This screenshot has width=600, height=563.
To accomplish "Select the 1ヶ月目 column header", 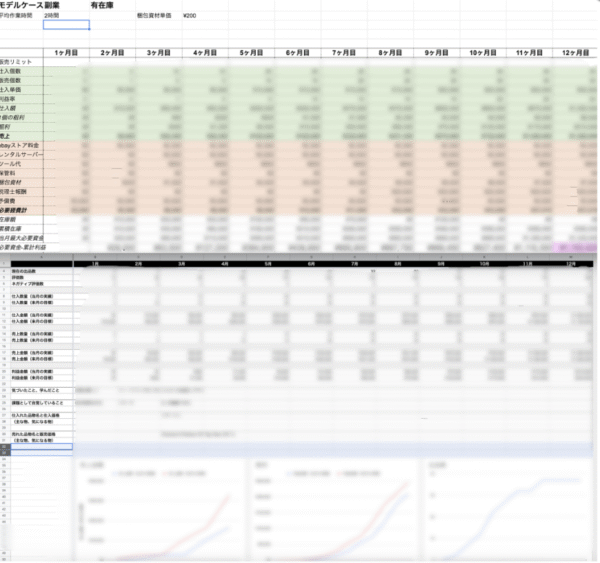I will tap(67, 52).
